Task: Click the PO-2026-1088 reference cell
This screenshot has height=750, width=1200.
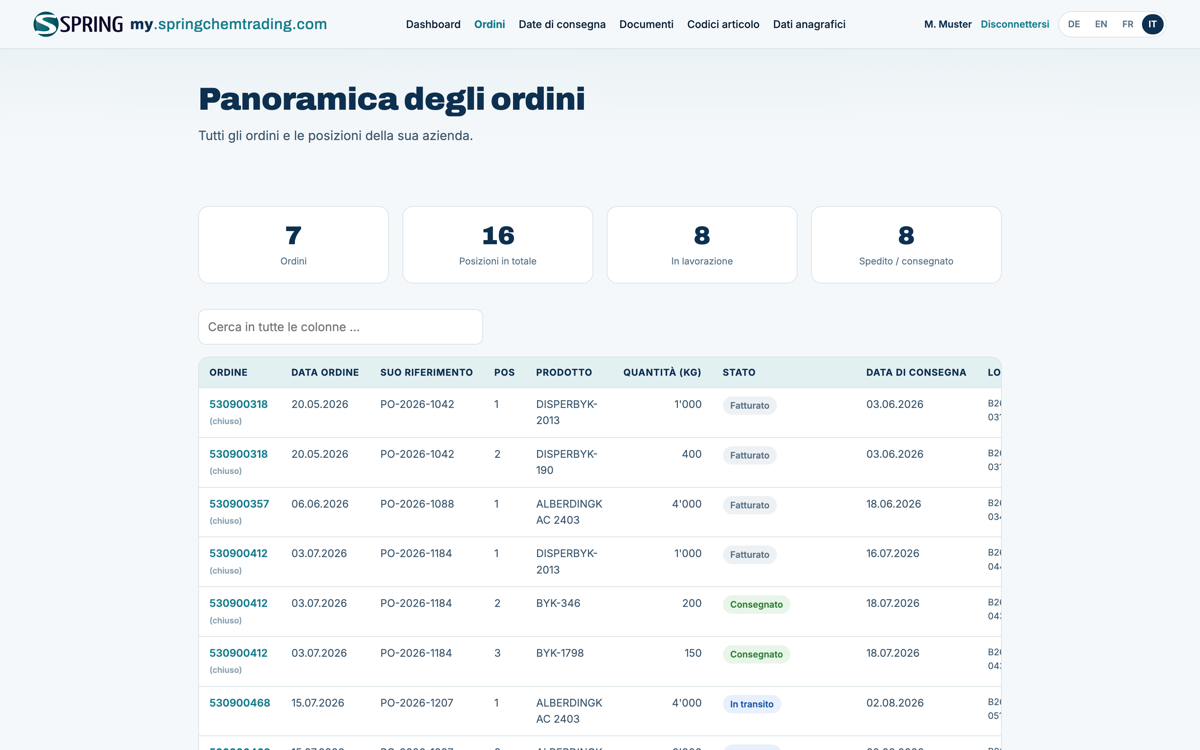Action: pyautogui.click(x=417, y=504)
